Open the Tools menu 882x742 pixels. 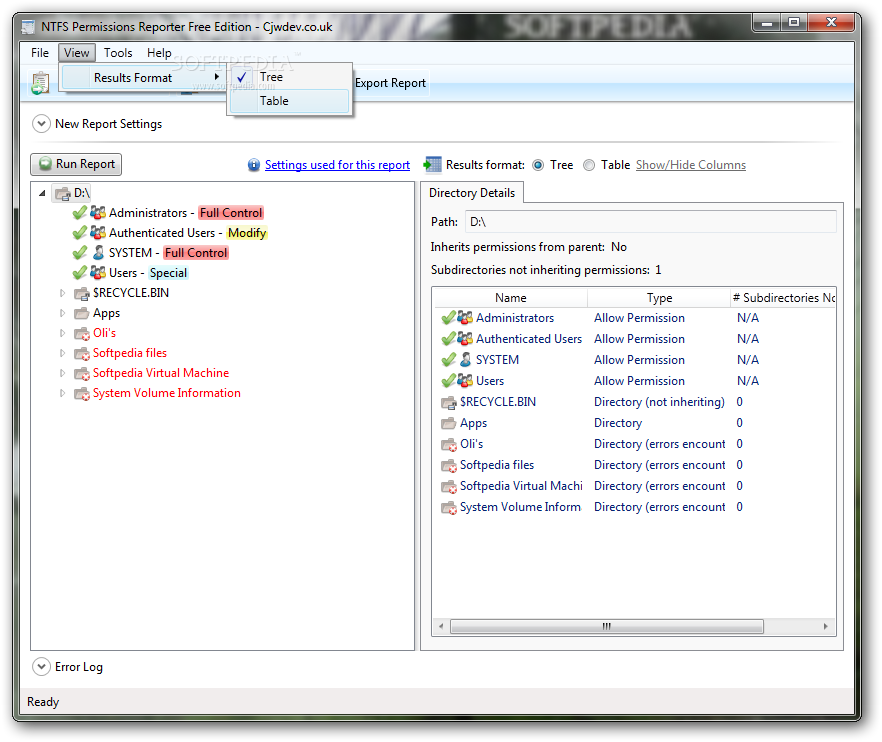[x=118, y=53]
